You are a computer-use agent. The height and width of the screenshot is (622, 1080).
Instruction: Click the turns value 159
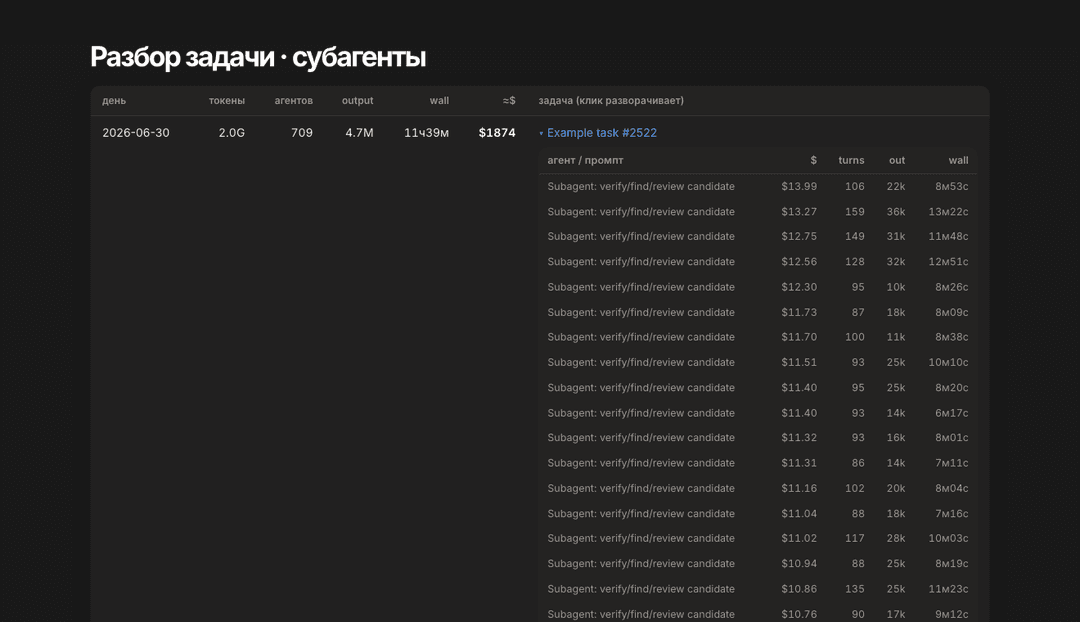tap(855, 212)
